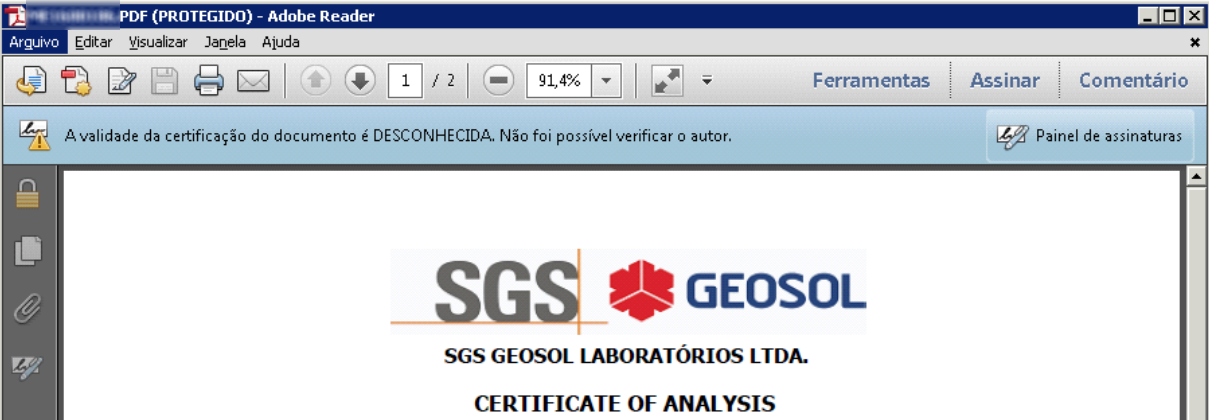The image size is (1209, 420).
Task: Toggle read mode full-screen icon
Action: [667, 81]
